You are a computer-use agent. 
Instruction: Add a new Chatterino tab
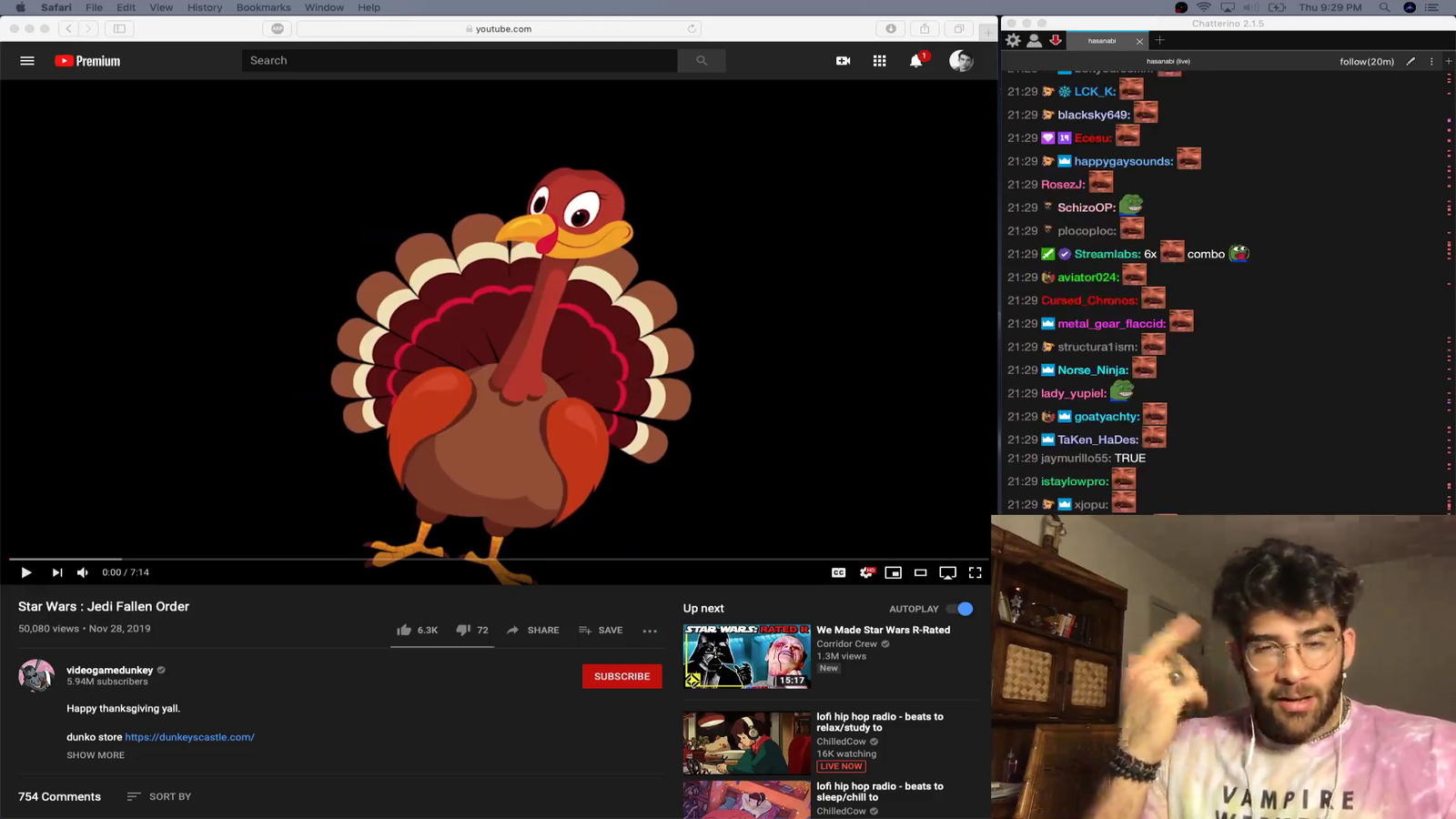click(1159, 40)
